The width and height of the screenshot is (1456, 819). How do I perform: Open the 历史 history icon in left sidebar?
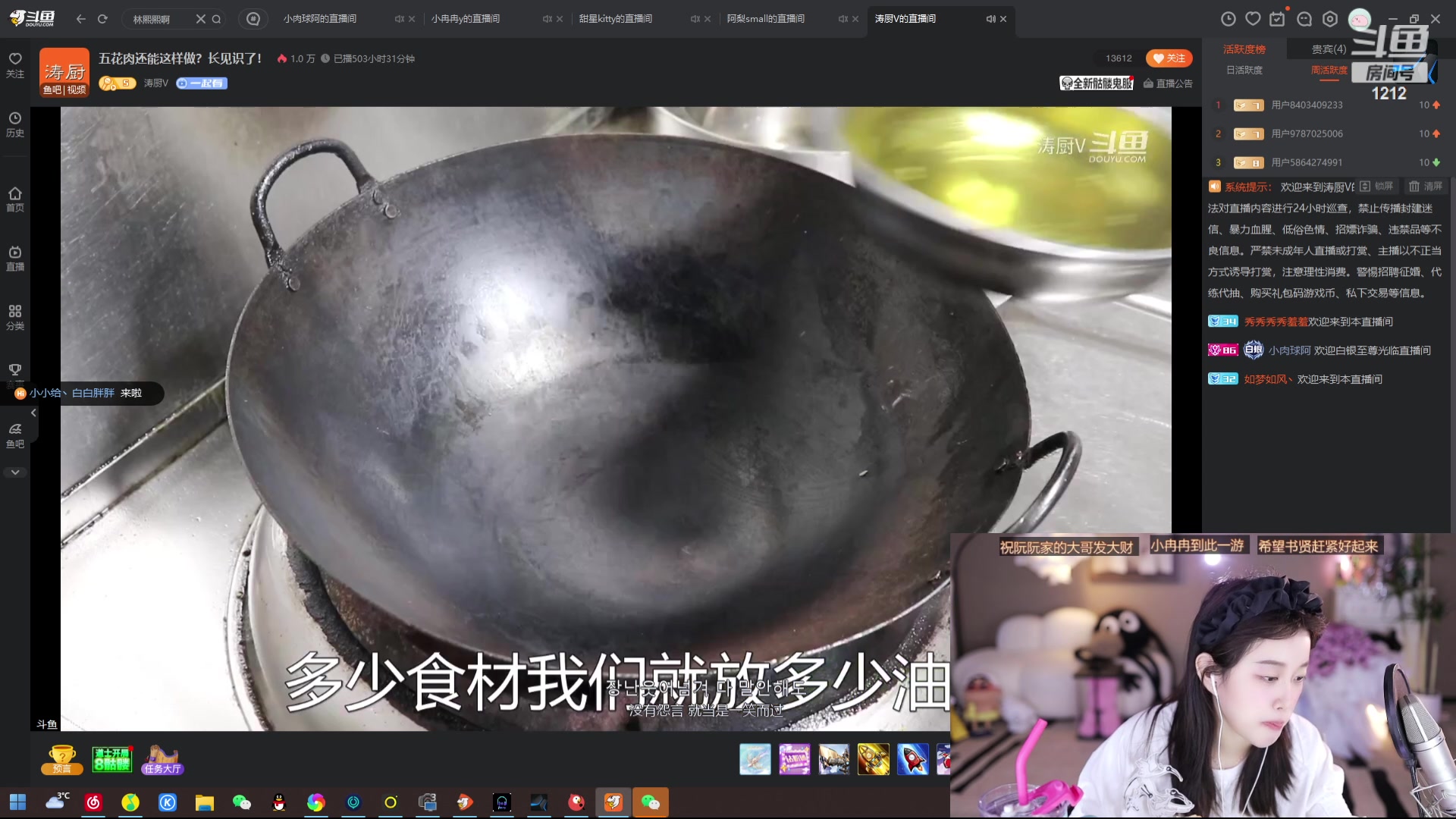14,124
